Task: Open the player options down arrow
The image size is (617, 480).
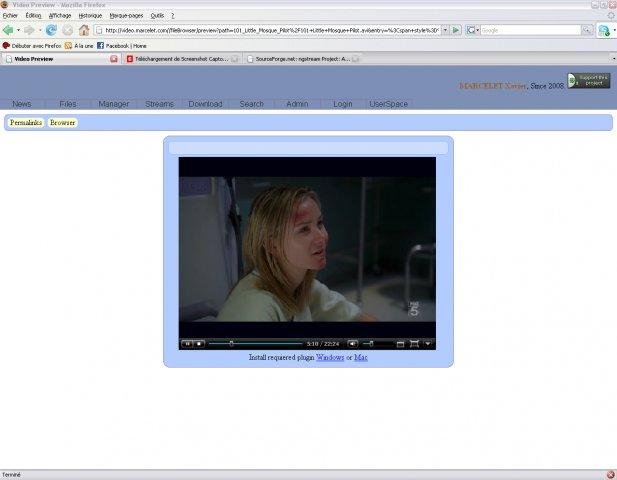Action: (x=428, y=343)
